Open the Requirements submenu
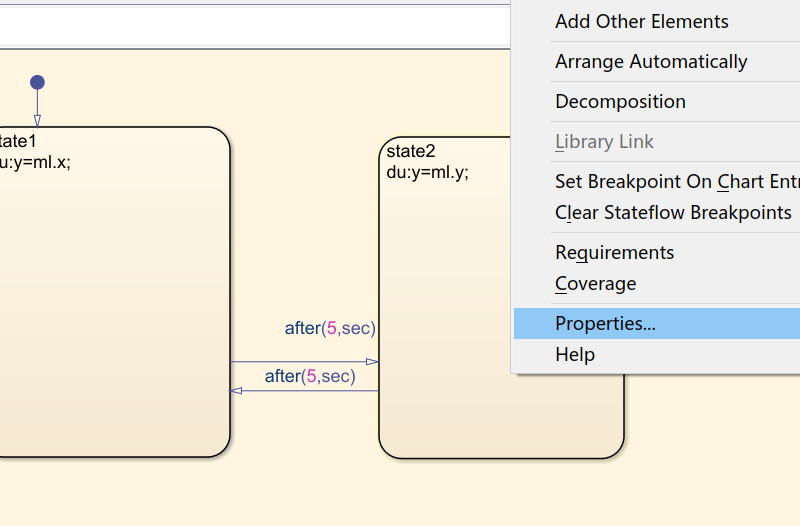The image size is (800, 526). 614,252
